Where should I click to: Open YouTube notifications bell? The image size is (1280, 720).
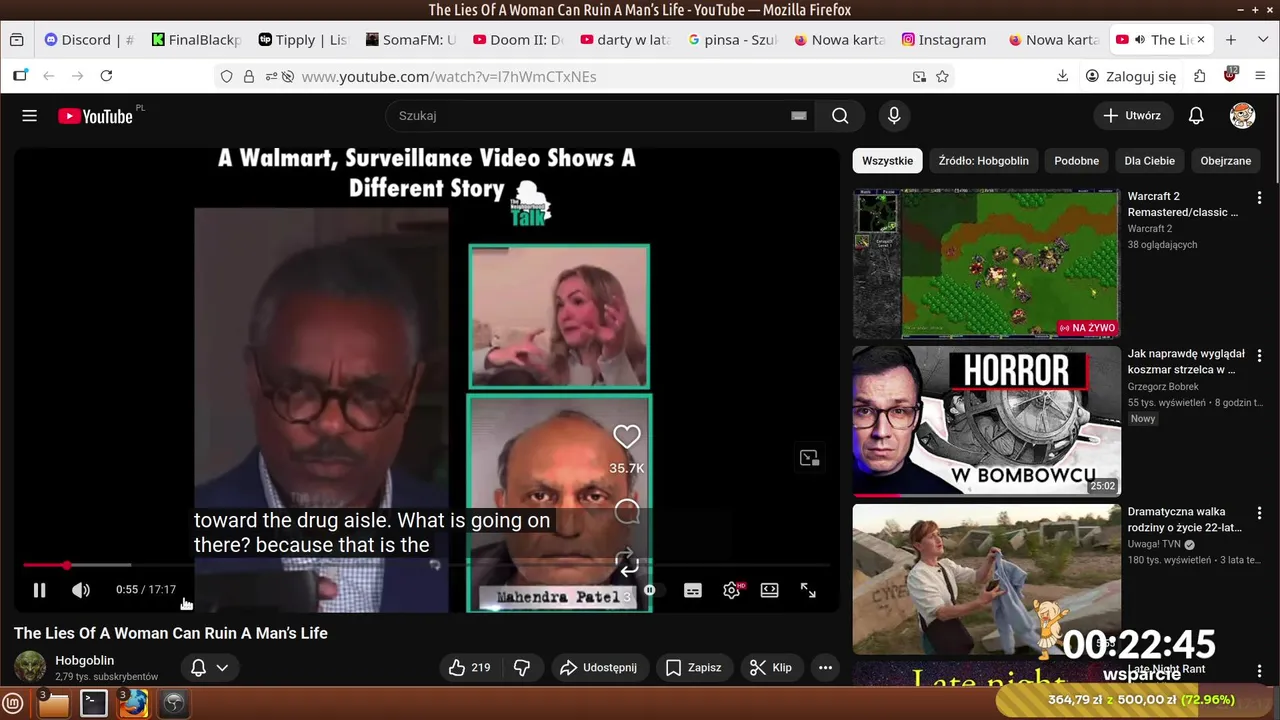[x=1196, y=116]
